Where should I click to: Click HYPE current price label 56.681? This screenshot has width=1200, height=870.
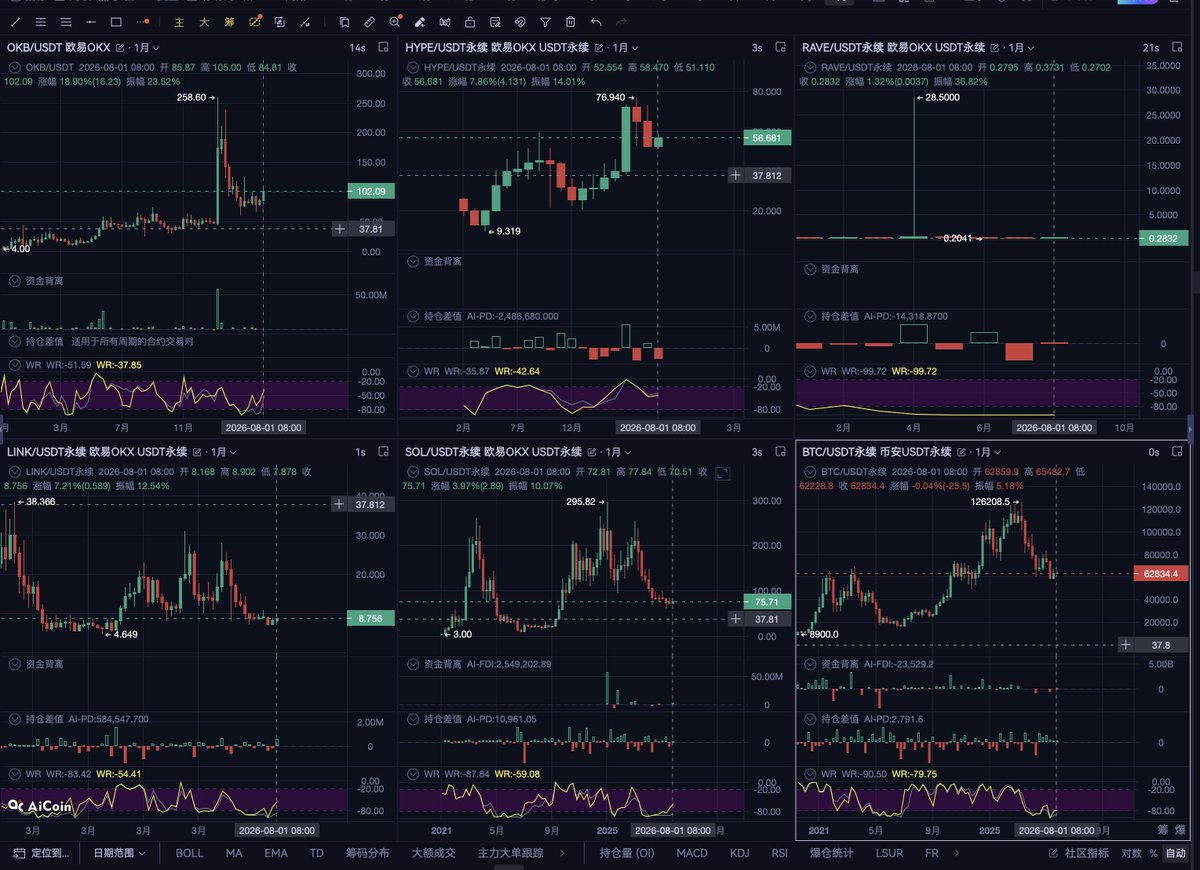tap(767, 138)
